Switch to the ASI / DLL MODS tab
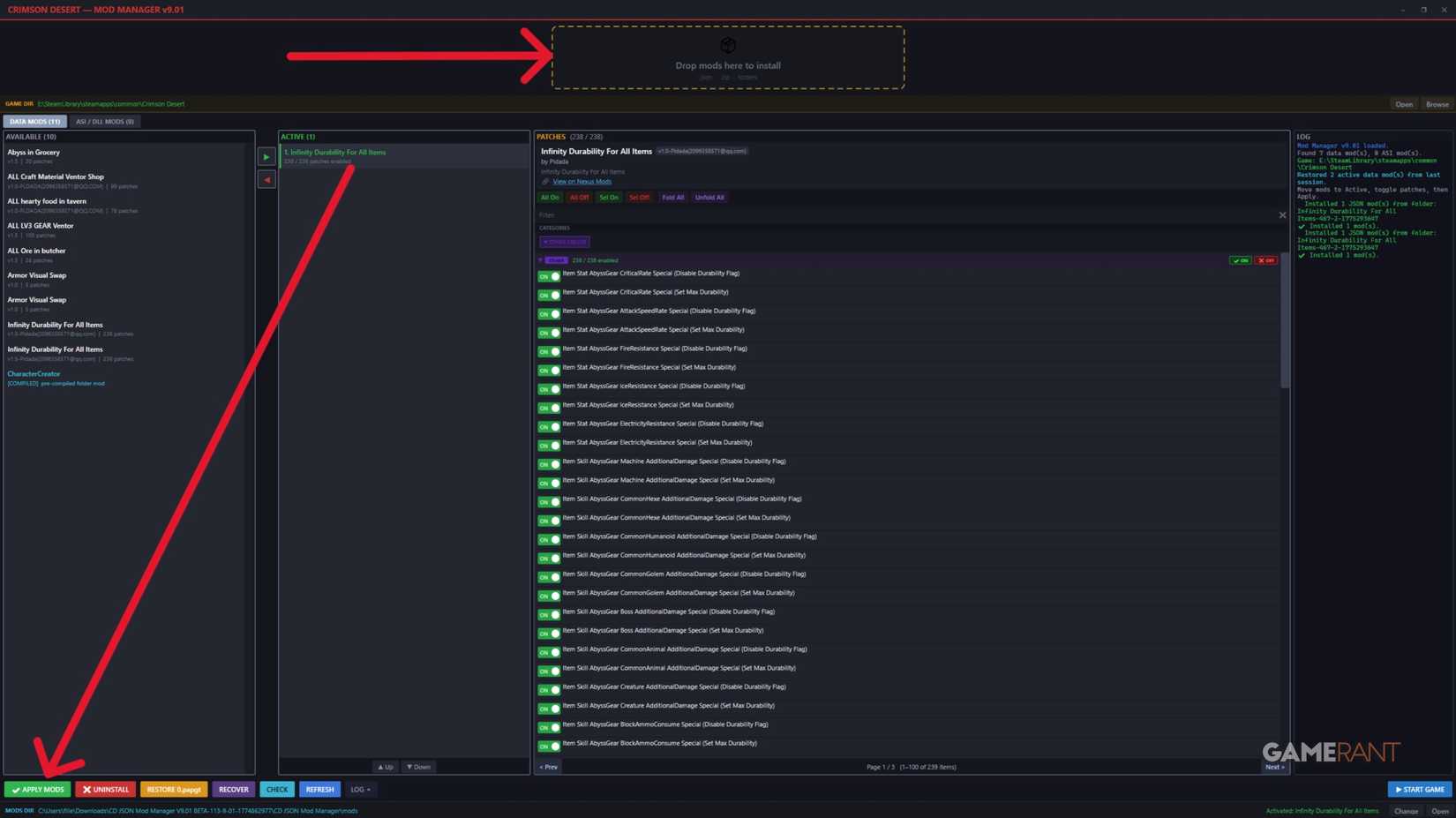This screenshot has width=1456, height=818. point(104,122)
